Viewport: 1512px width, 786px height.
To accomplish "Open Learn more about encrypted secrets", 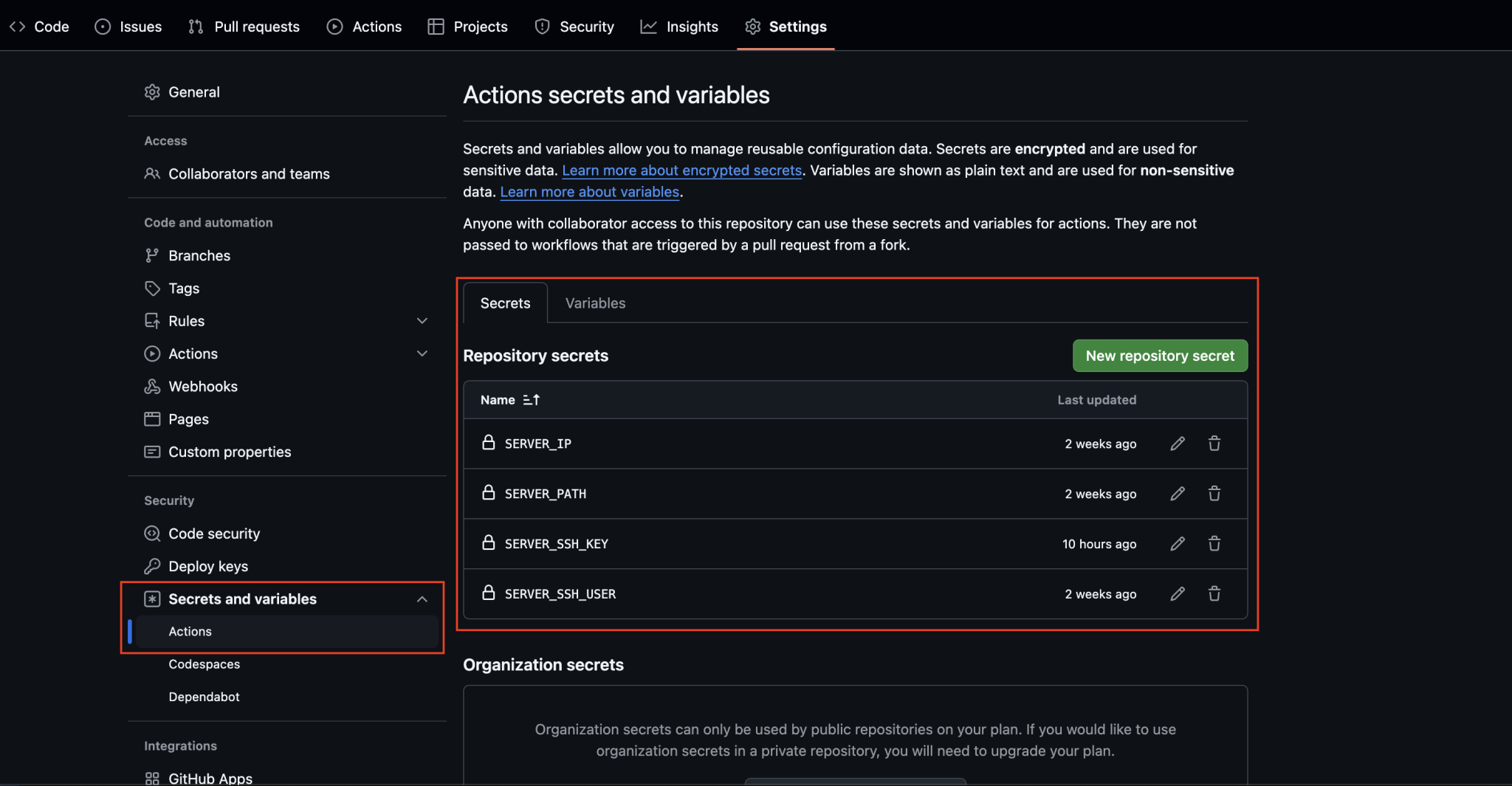I will (681, 170).
